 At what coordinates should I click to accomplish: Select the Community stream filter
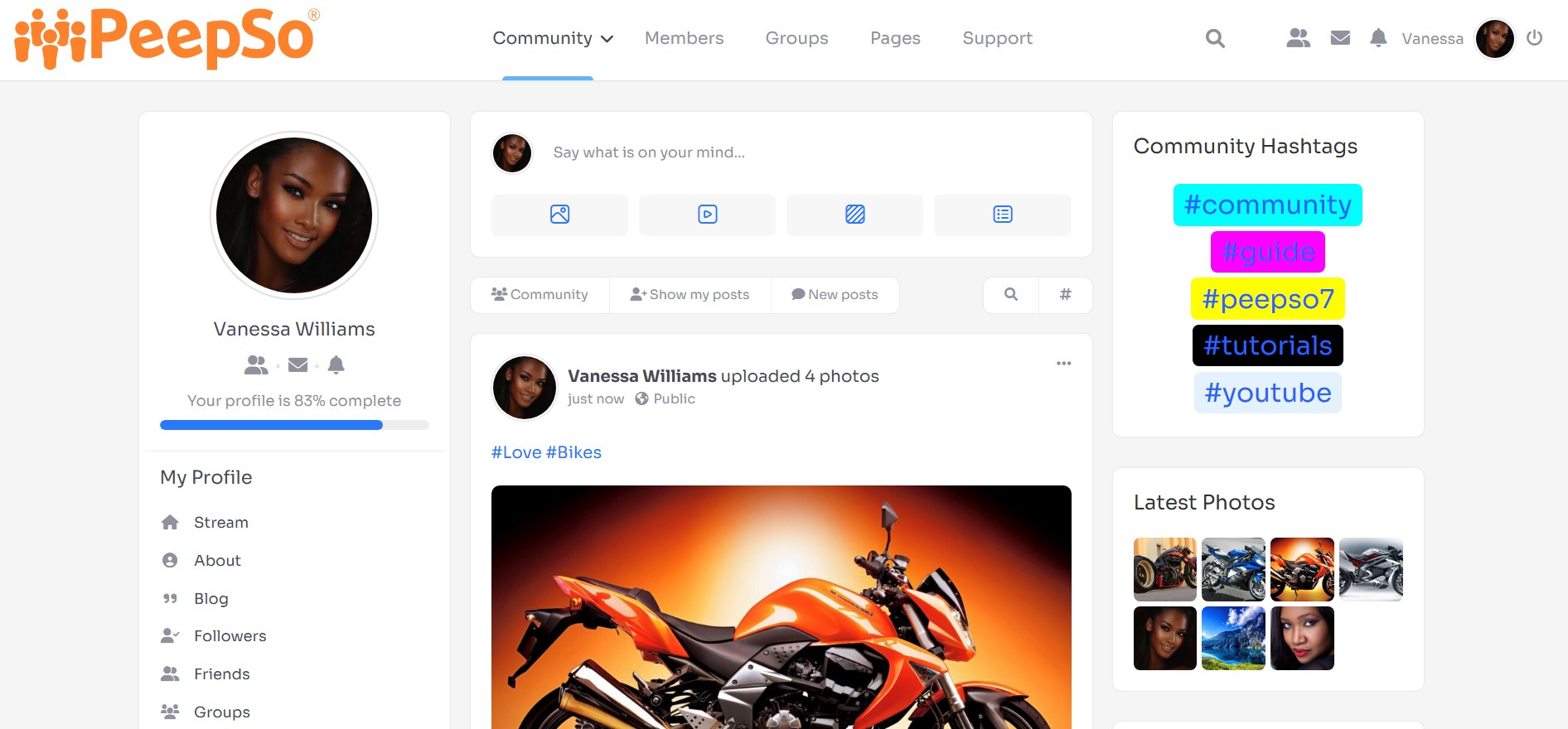(x=540, y=295)
